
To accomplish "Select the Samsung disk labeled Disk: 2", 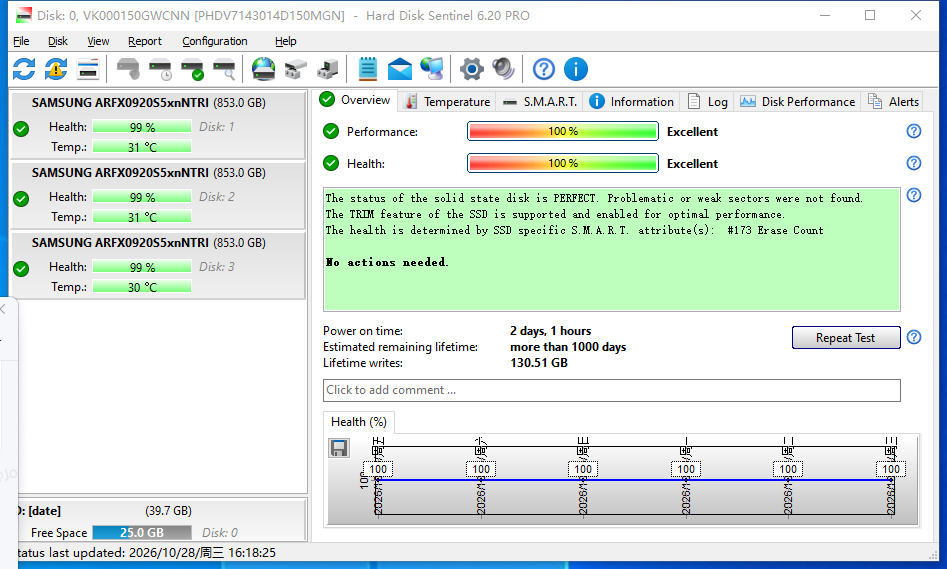I will click(x=158, y=195).
